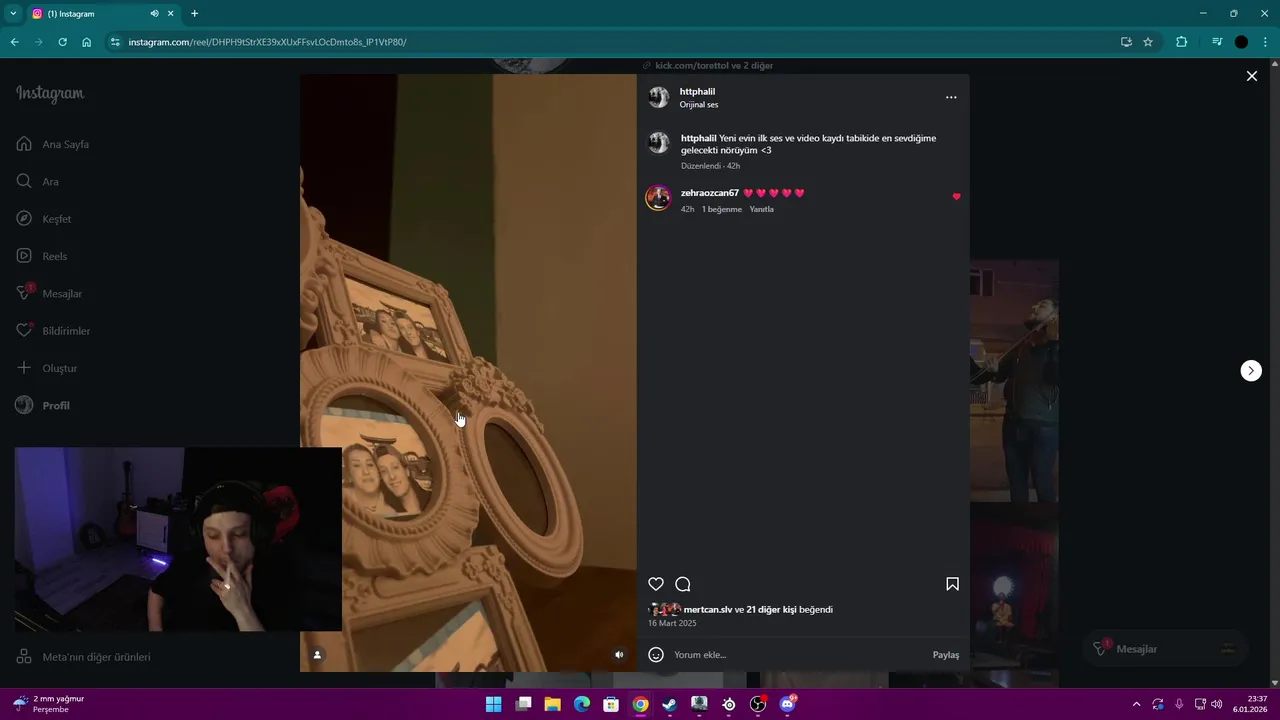
Task: Open mertcan.slv from the likes line
Action: 708,609
